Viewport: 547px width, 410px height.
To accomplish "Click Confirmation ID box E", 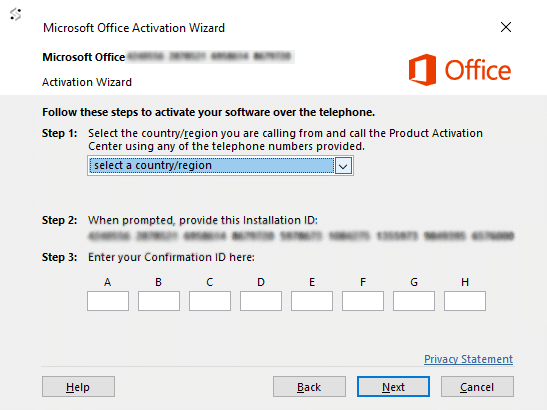I will pos(312,301).
